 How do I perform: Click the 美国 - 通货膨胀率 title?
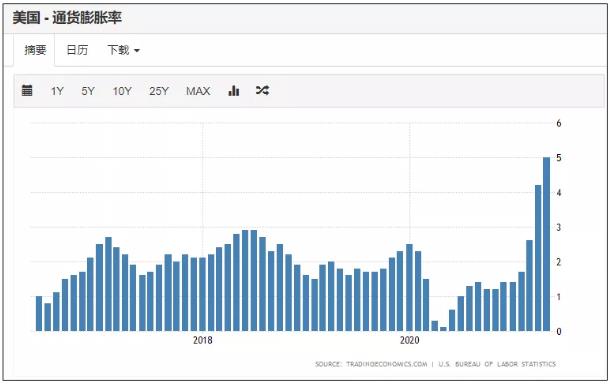click(67, 18)
